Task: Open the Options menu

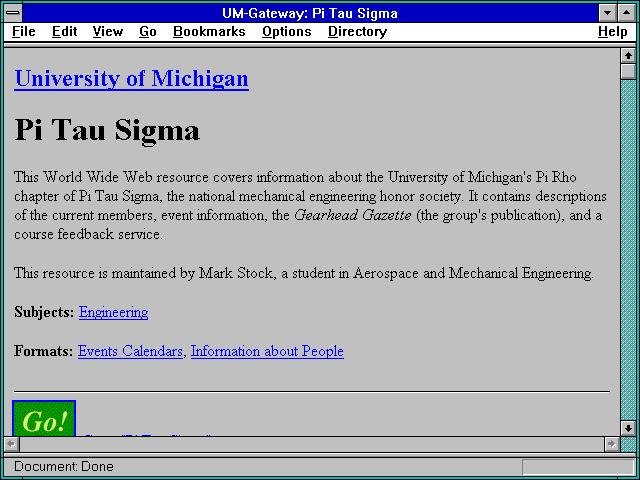Action: tap(287, 32)
